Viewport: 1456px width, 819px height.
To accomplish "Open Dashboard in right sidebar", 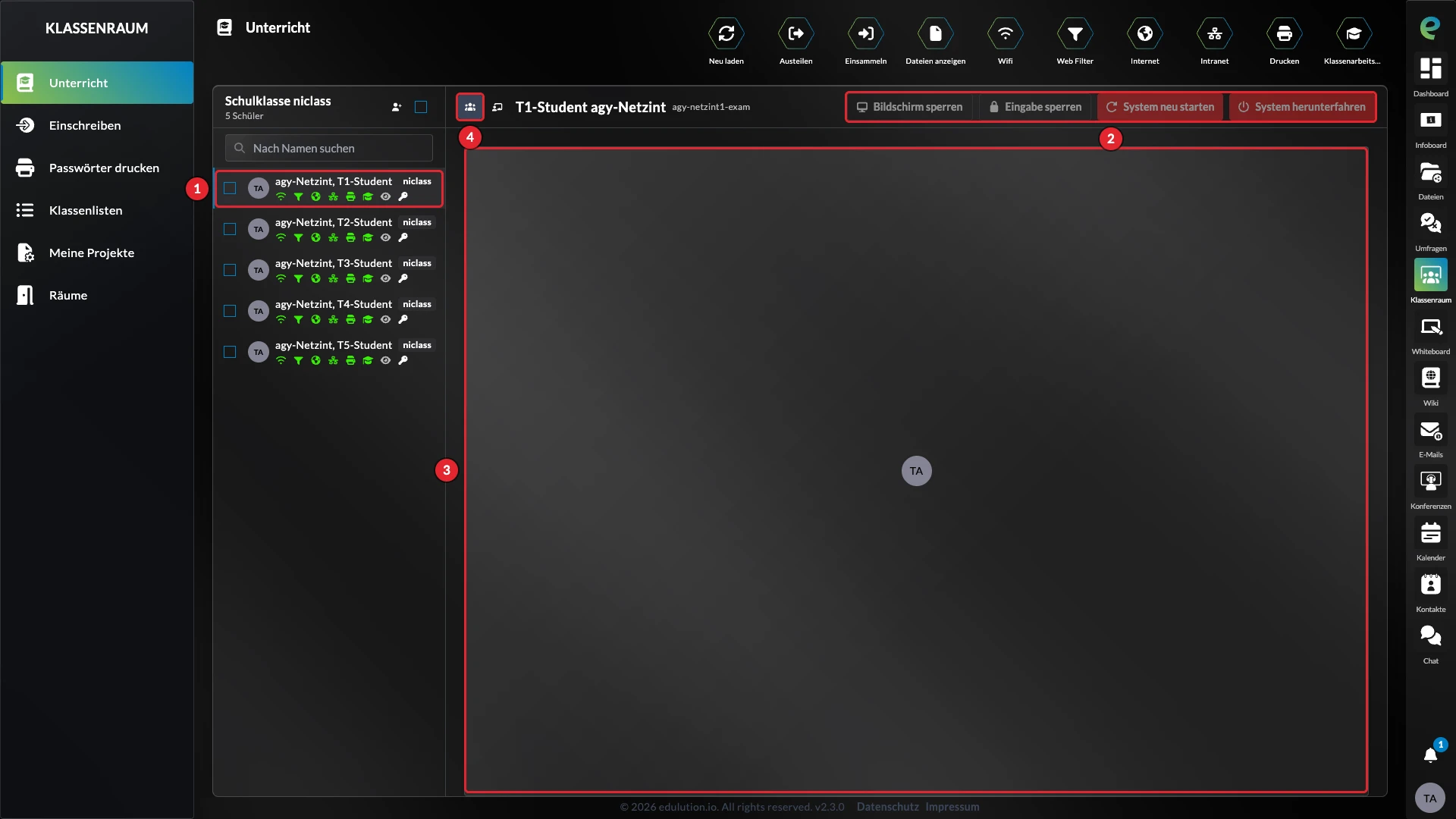I will (x=1430, y=68).
